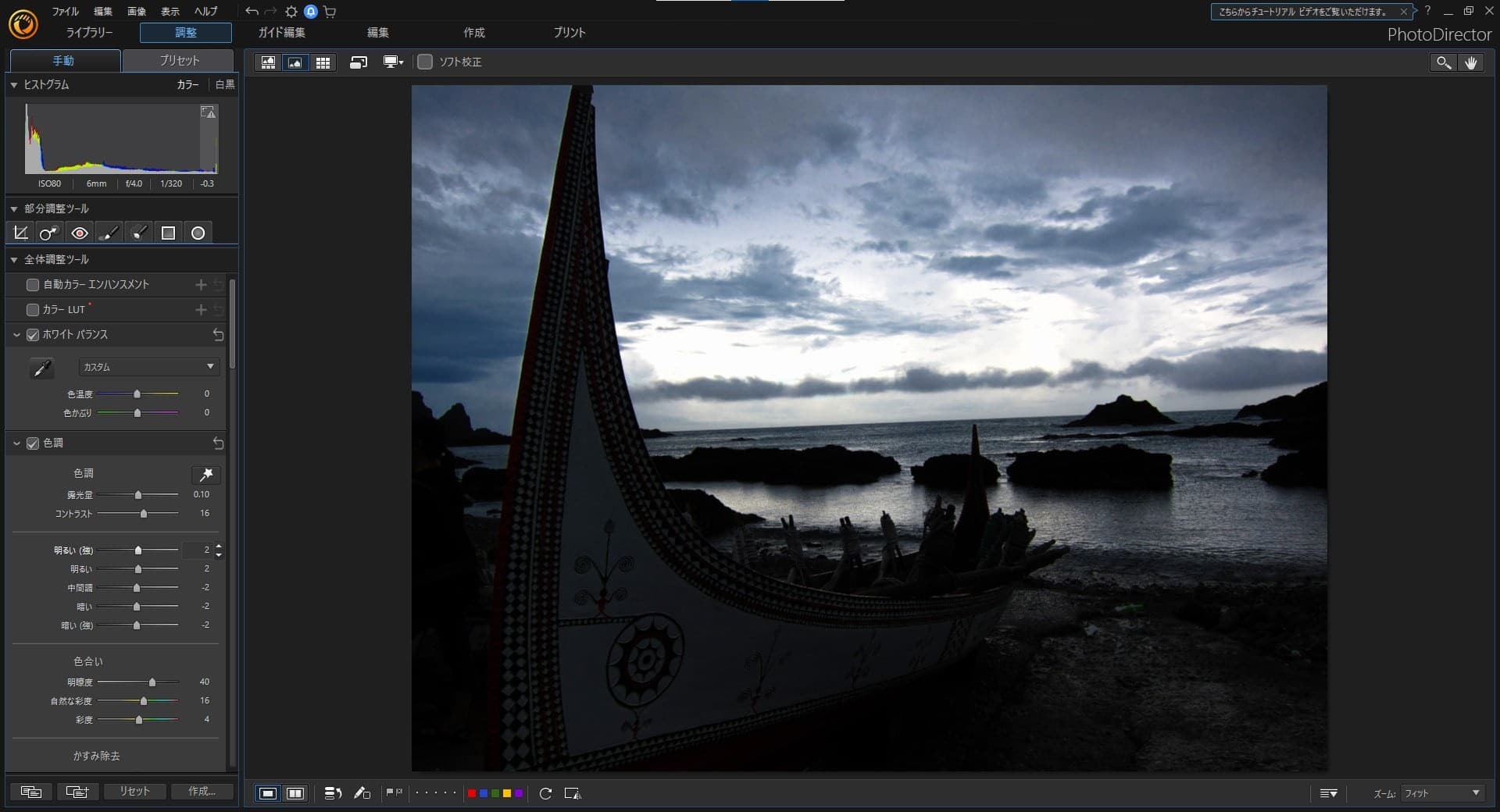Rotate the photo with the rotate icon
This screenshot has width=1500, height=812.
pyautogui.click(x=545, y=793)
